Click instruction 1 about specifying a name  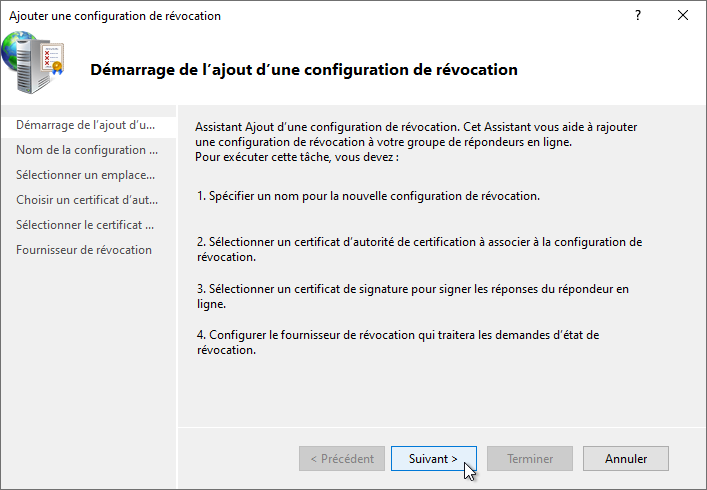(368, 195)
